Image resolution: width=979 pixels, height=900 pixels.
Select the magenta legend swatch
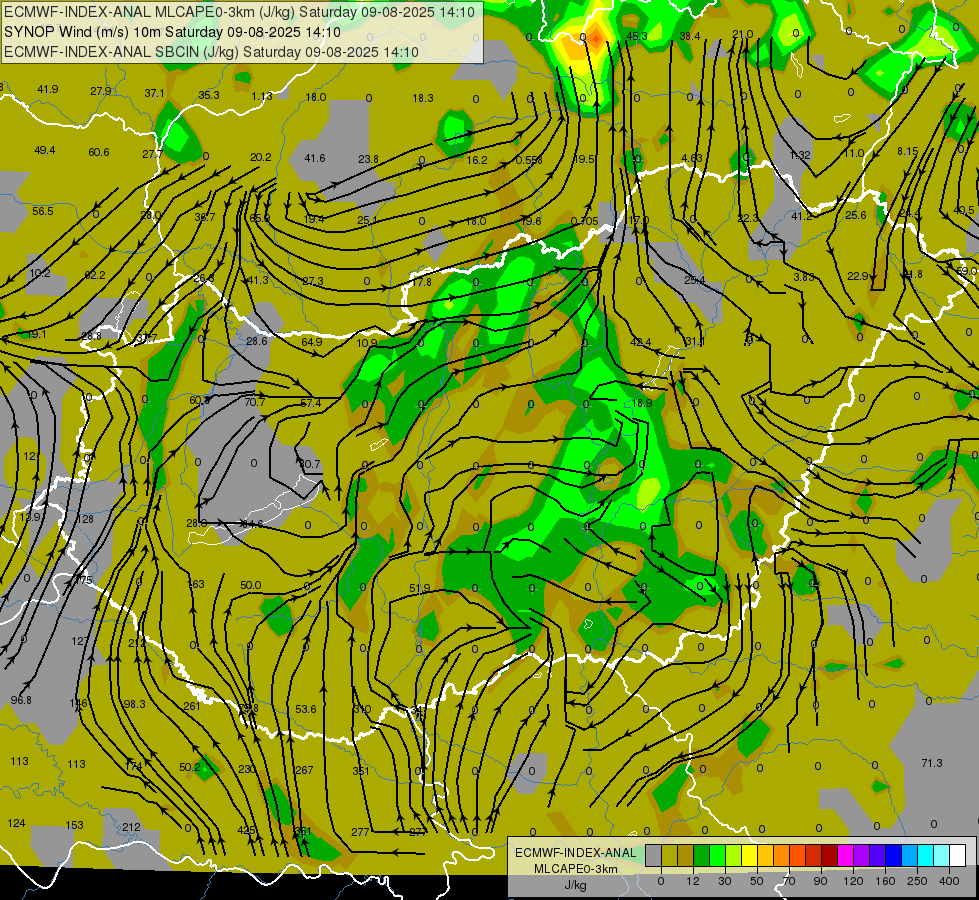pyautogui.click(x=846, y=856)
